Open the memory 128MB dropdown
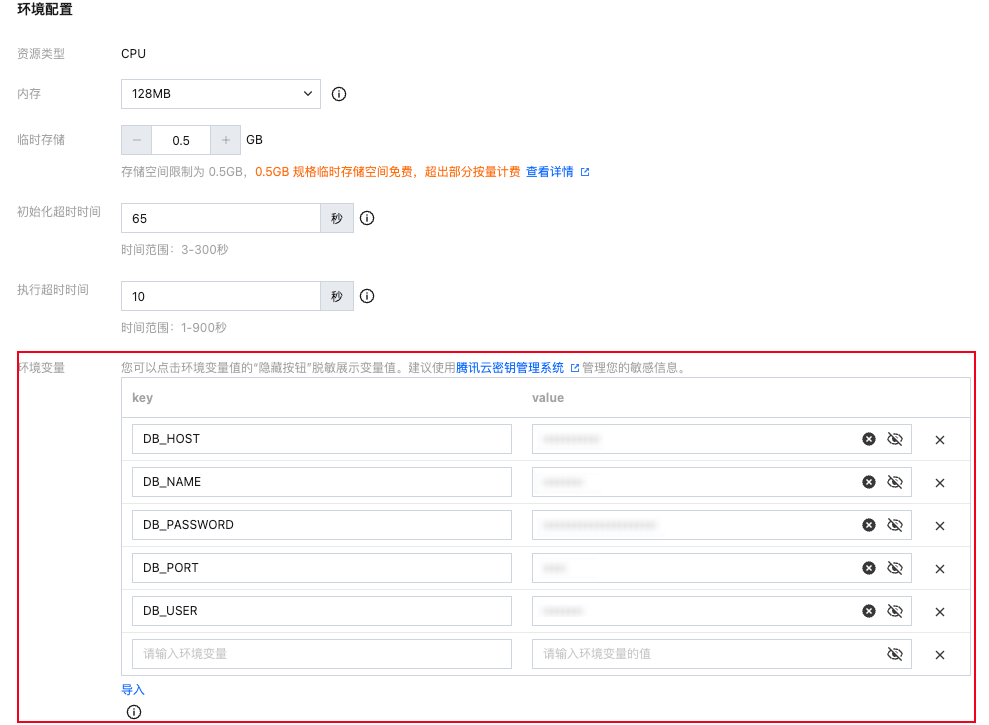Screen dimensions: 989x725 (x=221, y=94)
